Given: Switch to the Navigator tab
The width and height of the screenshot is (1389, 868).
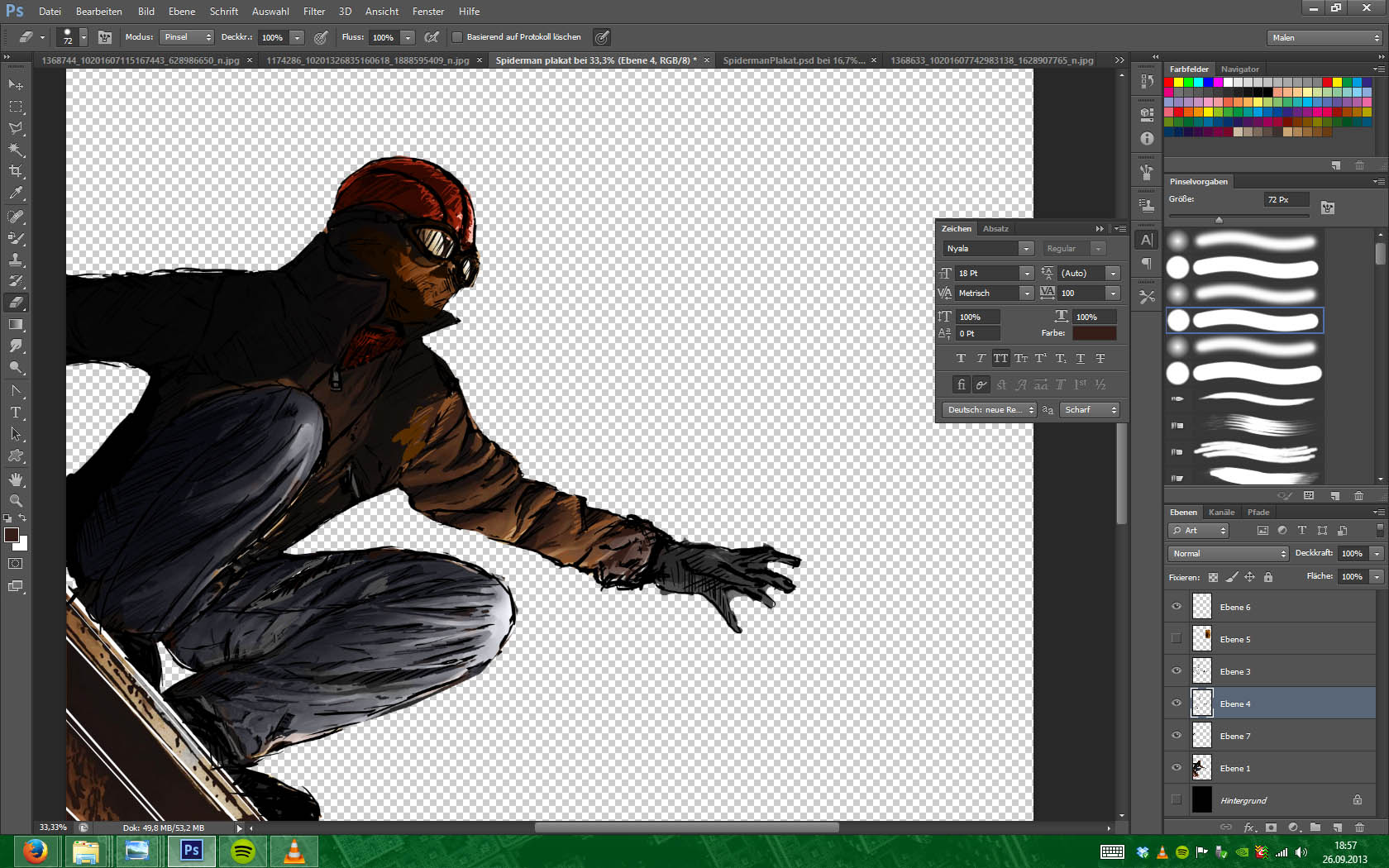Looking at the screenshot, I should point(1240,69).
